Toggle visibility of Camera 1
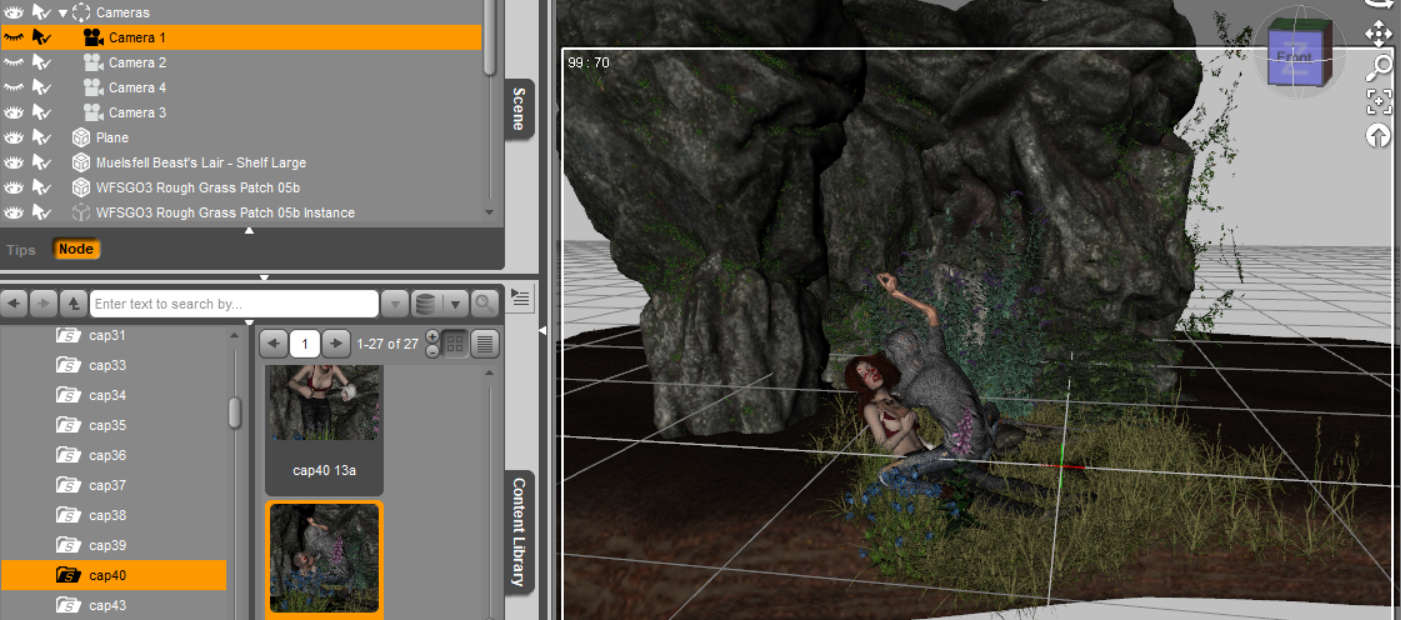The image size is (1401, 620). pos(13,38)
